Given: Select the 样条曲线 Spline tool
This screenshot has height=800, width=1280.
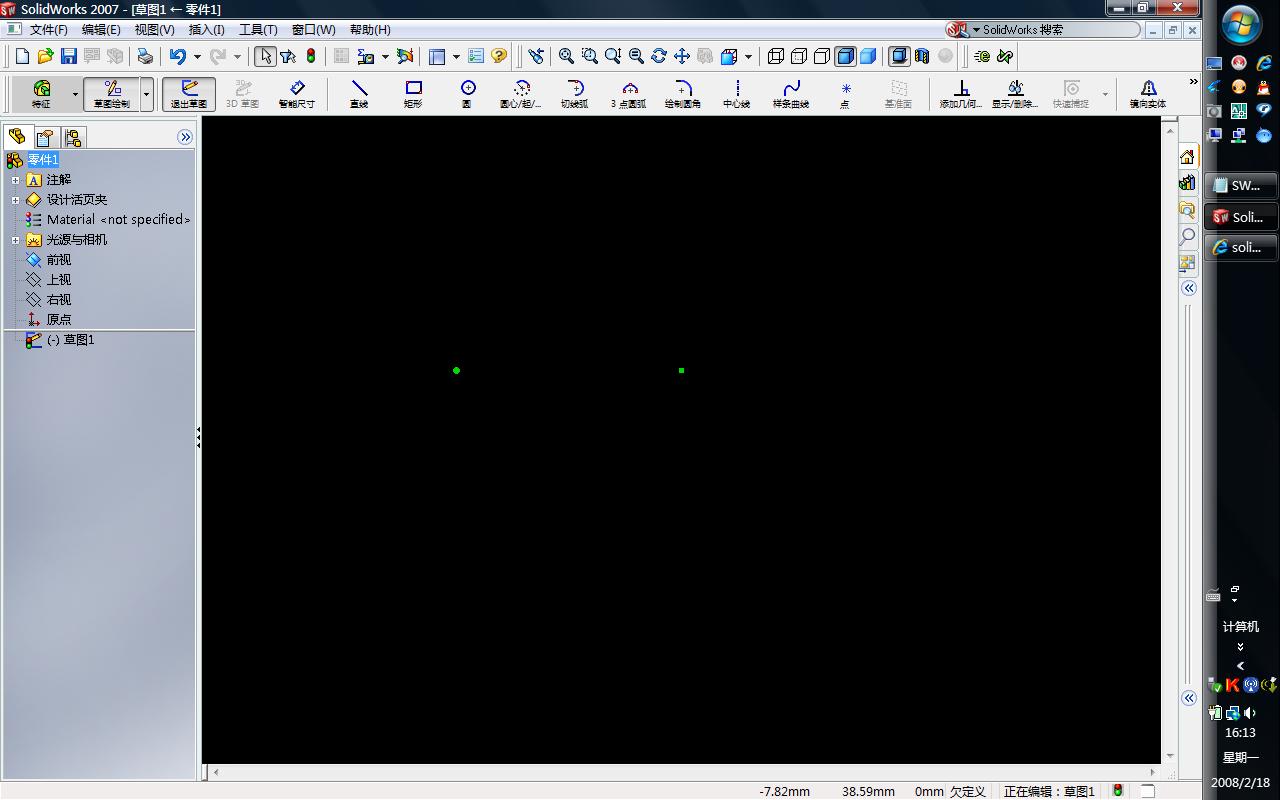Looking at the screenshot, I should point(791,94).
